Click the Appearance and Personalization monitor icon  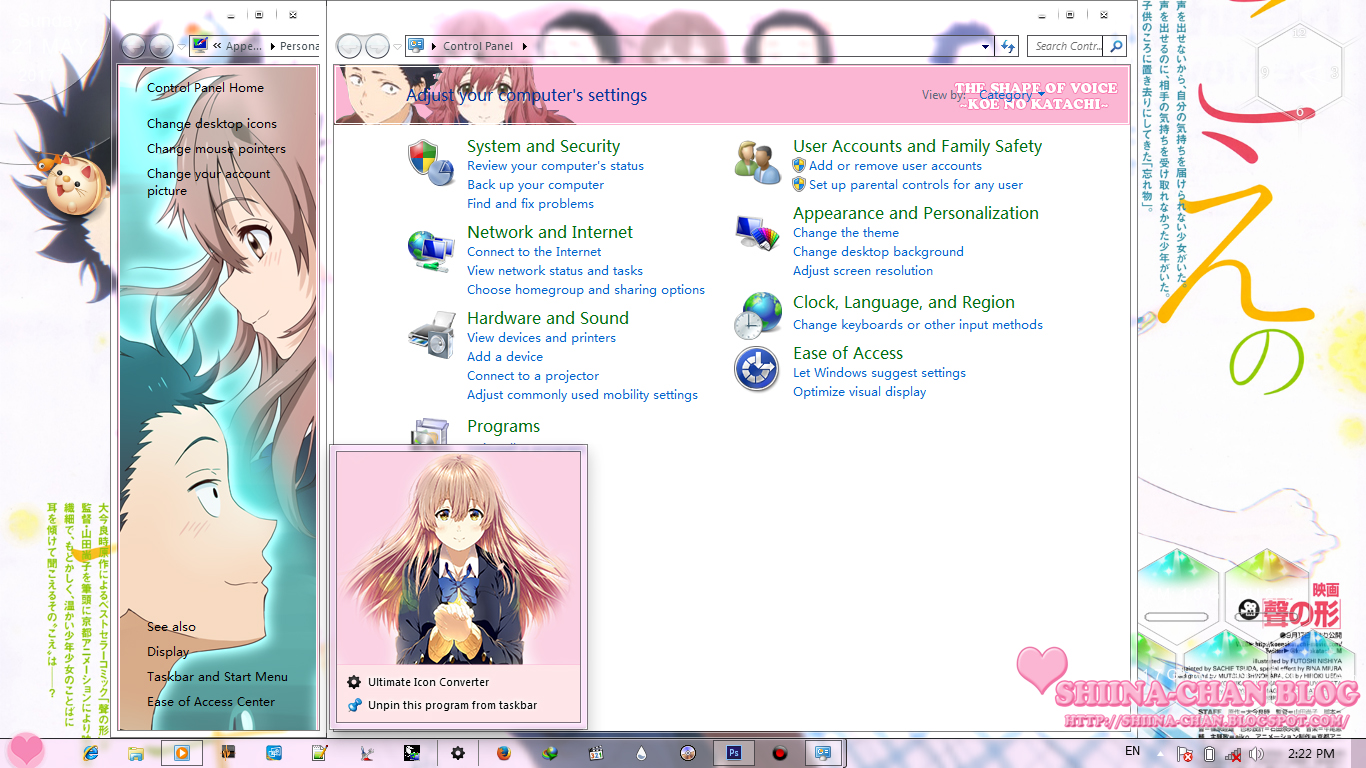[757, 232]
